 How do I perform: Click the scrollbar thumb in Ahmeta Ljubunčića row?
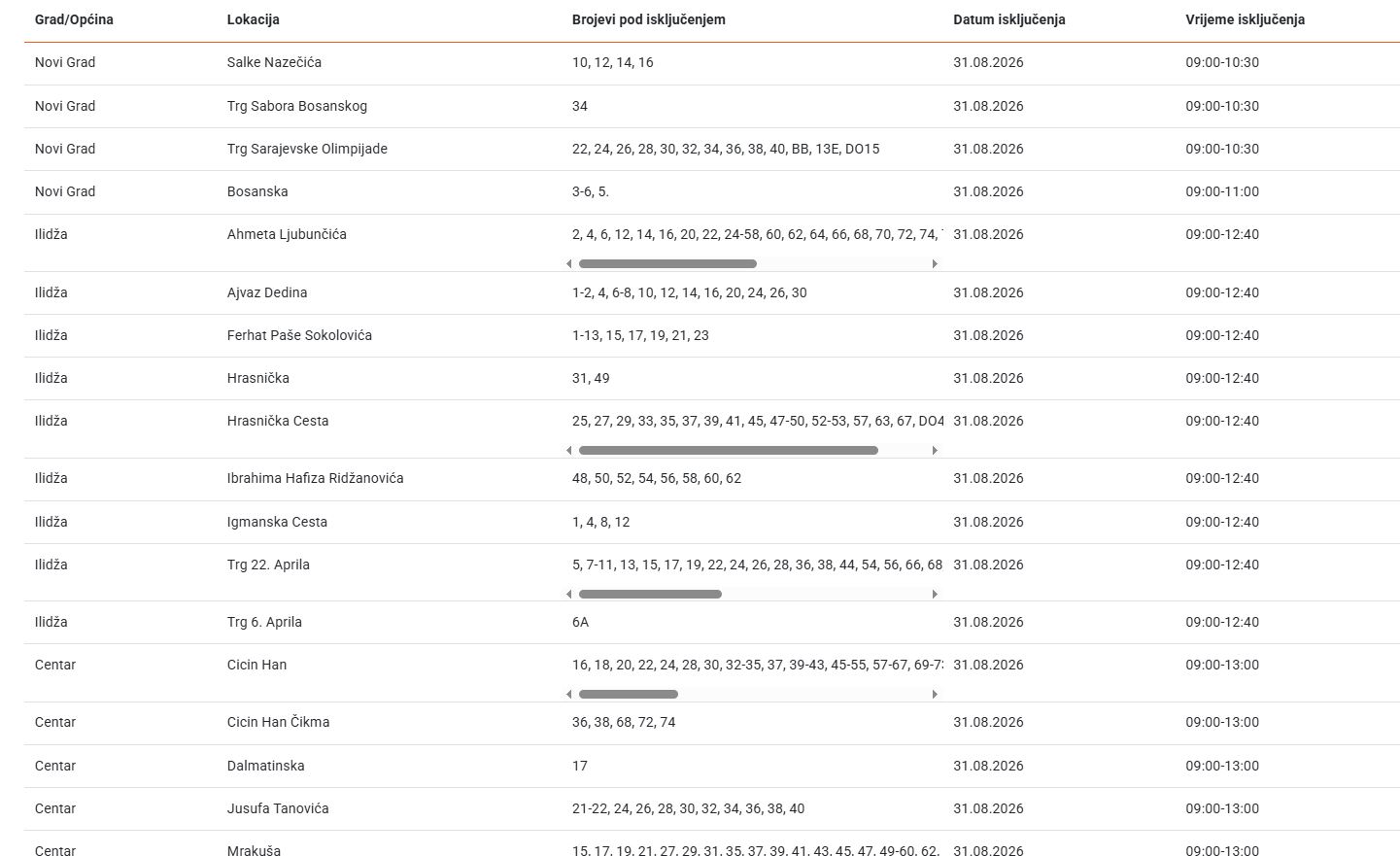coord(667,264)
